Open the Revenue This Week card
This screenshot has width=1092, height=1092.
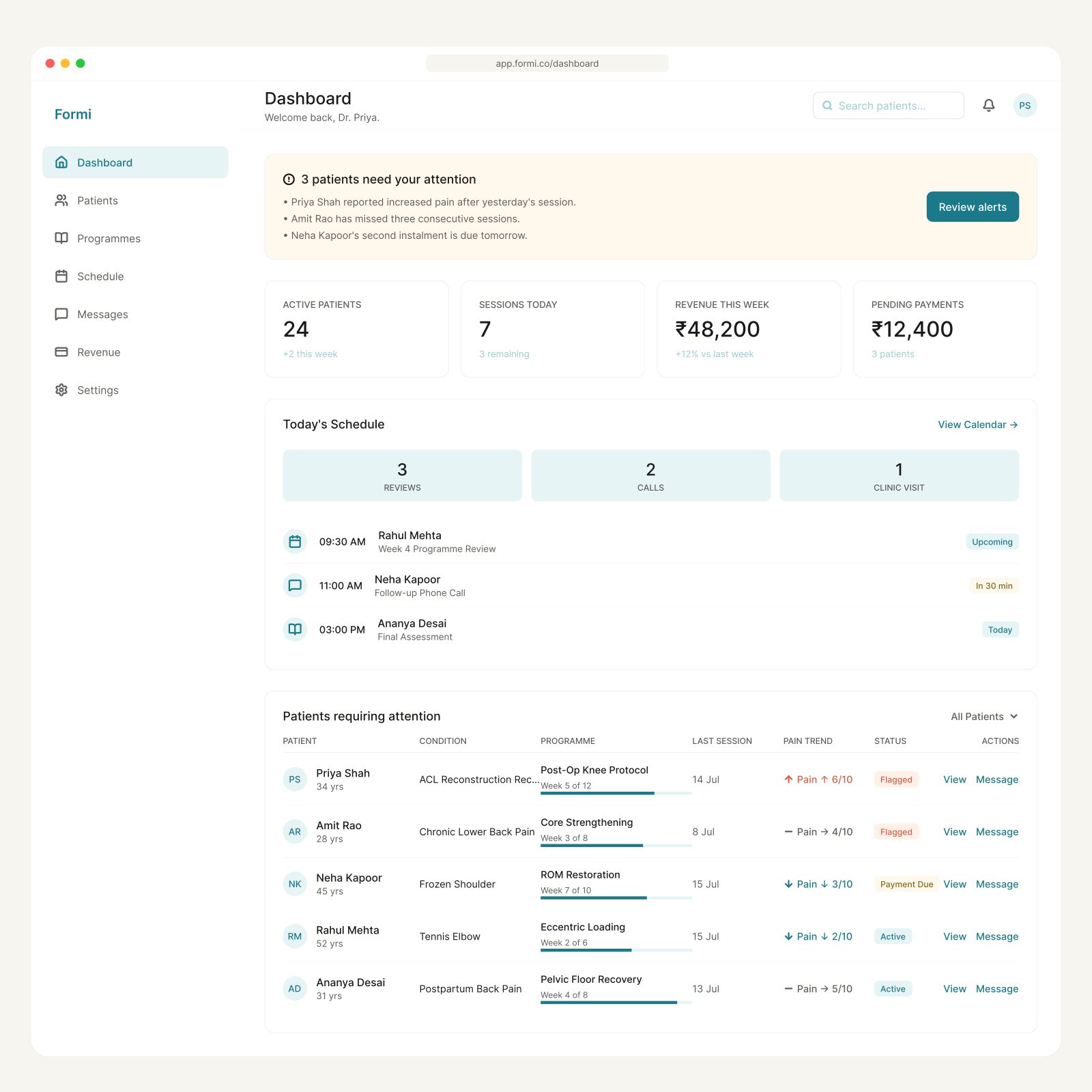point(749,329)
